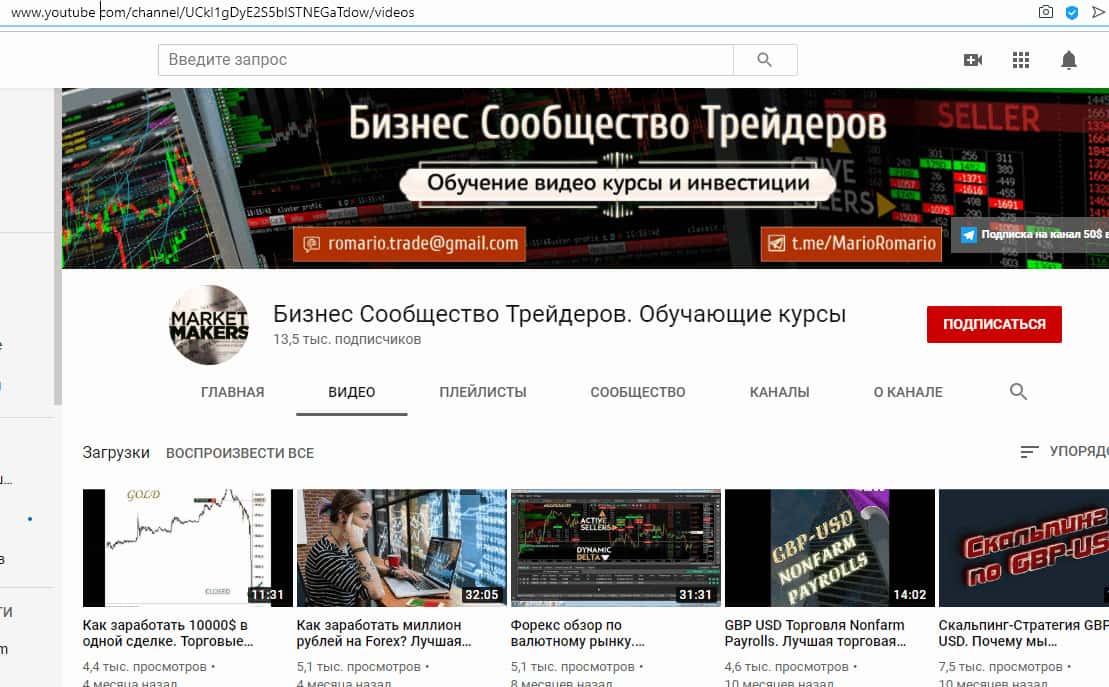The width and height of the screenshot is (1109, 687).
Task: Open the notifications bell
Action: [1069, 60]
